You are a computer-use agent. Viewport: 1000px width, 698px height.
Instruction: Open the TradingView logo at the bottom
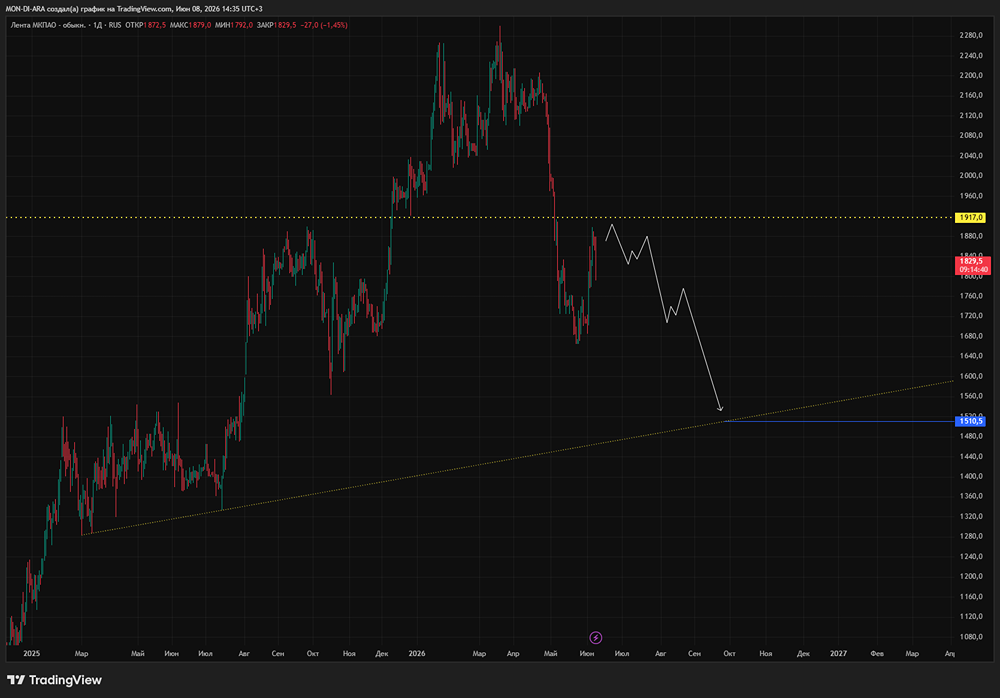(54, 680)
